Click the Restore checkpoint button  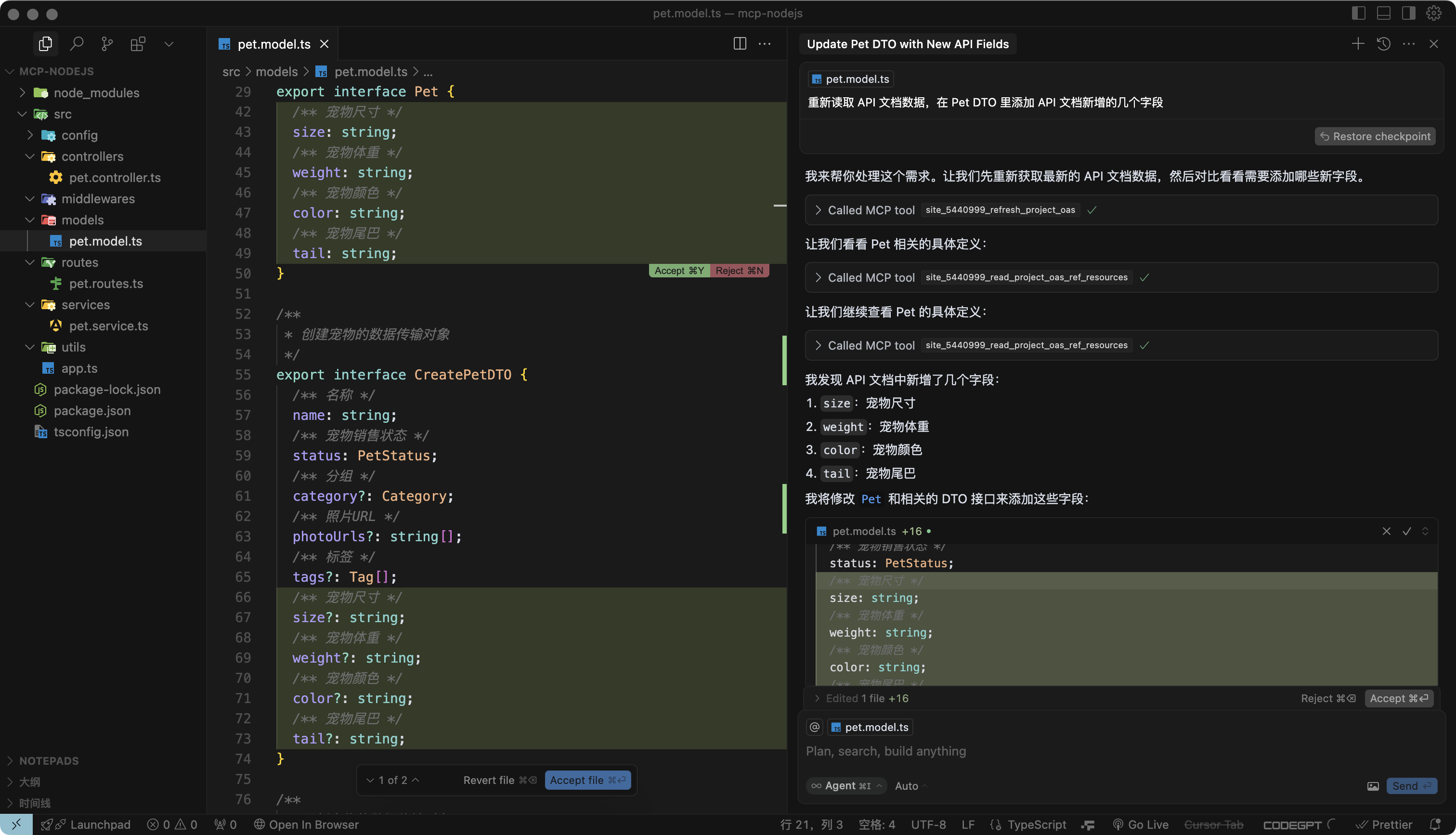pyautogui.click(x=1375, y=136)
